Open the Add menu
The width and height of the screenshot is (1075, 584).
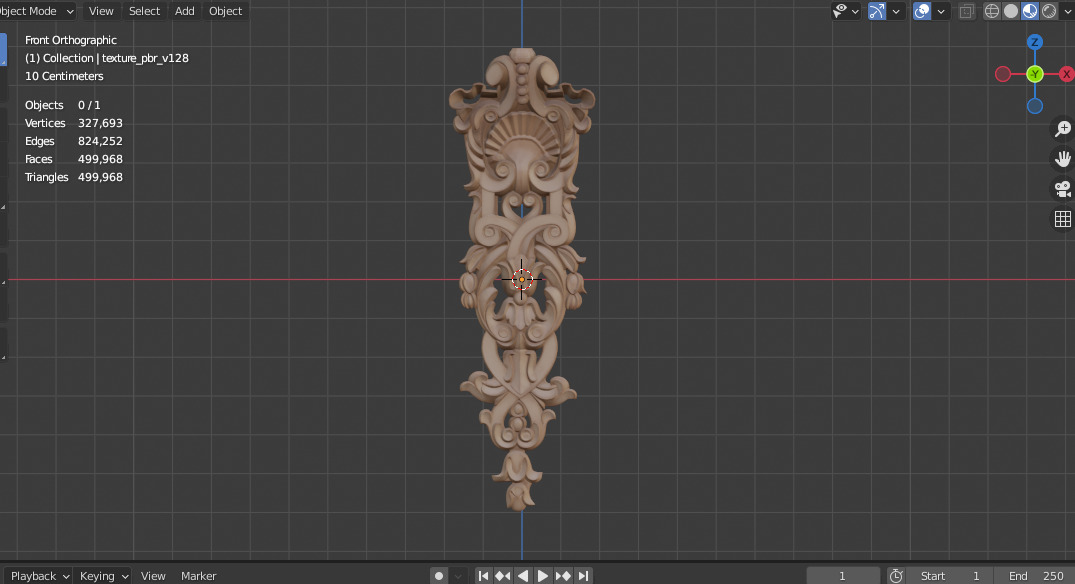point(184,11)
